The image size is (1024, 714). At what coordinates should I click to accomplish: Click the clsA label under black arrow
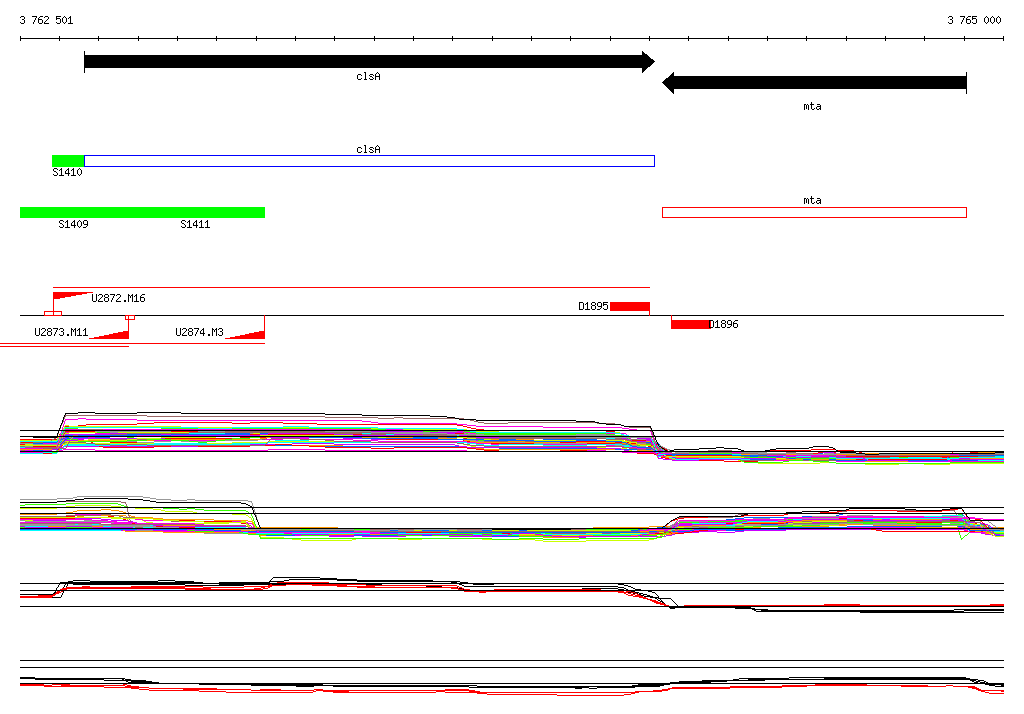(368, 76)
